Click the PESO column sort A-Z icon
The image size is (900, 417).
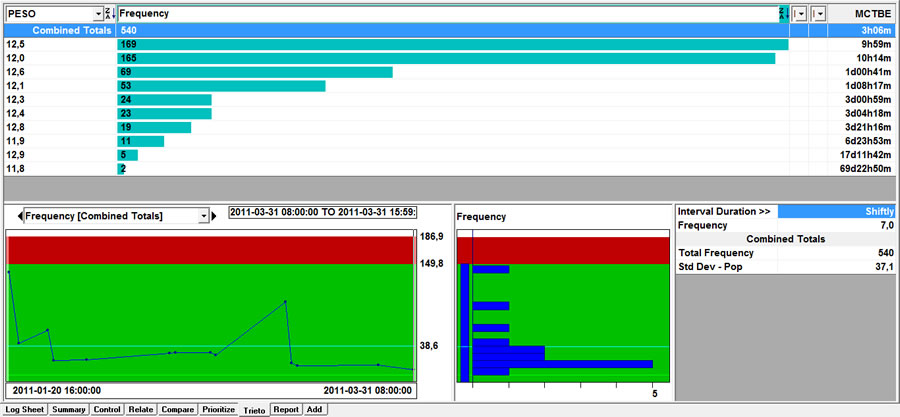[110, 14]
